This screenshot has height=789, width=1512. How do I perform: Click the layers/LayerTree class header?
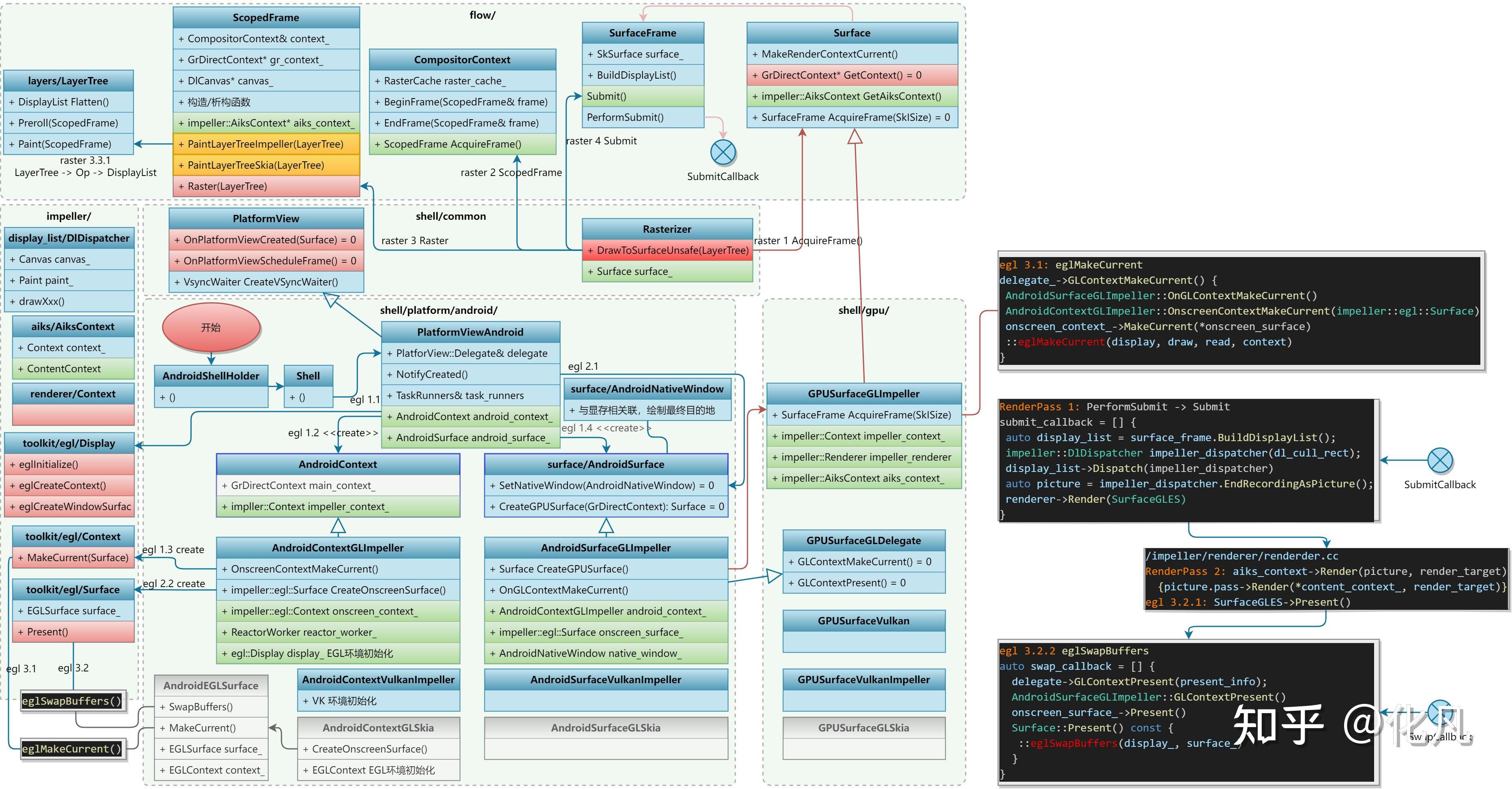coord(68,81)
